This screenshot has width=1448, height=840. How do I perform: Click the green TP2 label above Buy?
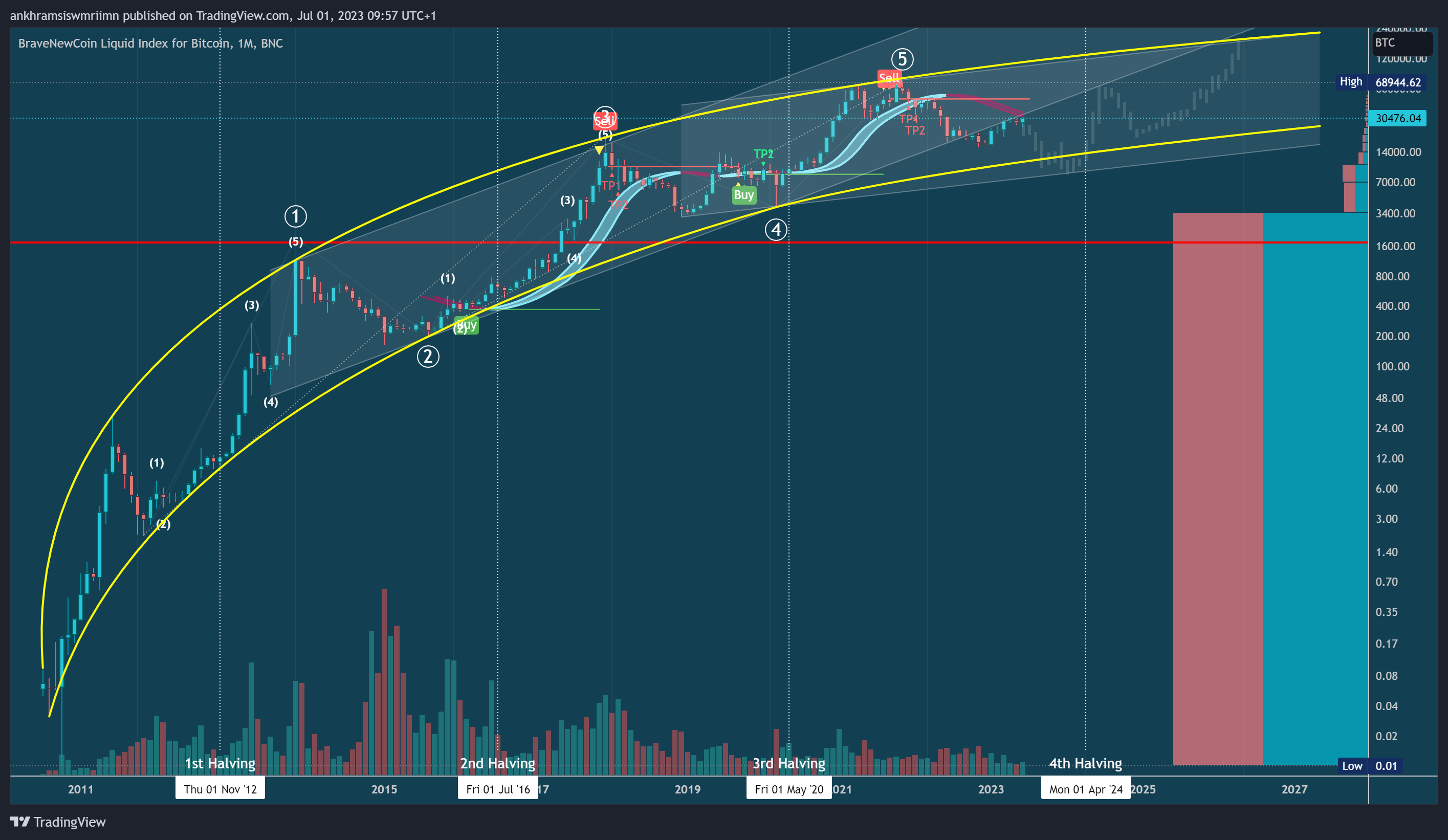[763, 153]
